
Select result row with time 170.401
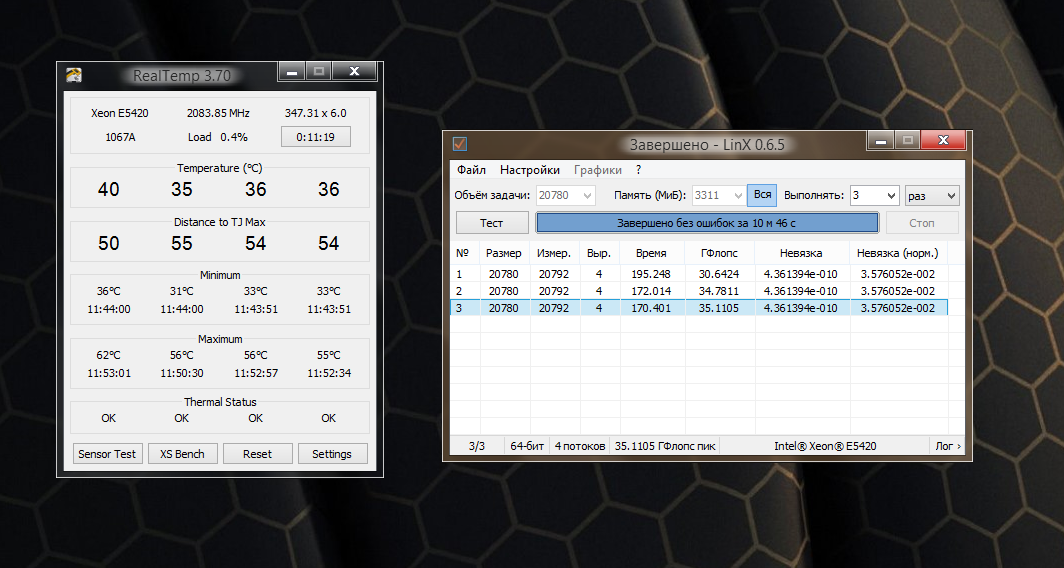coord(699,308)
